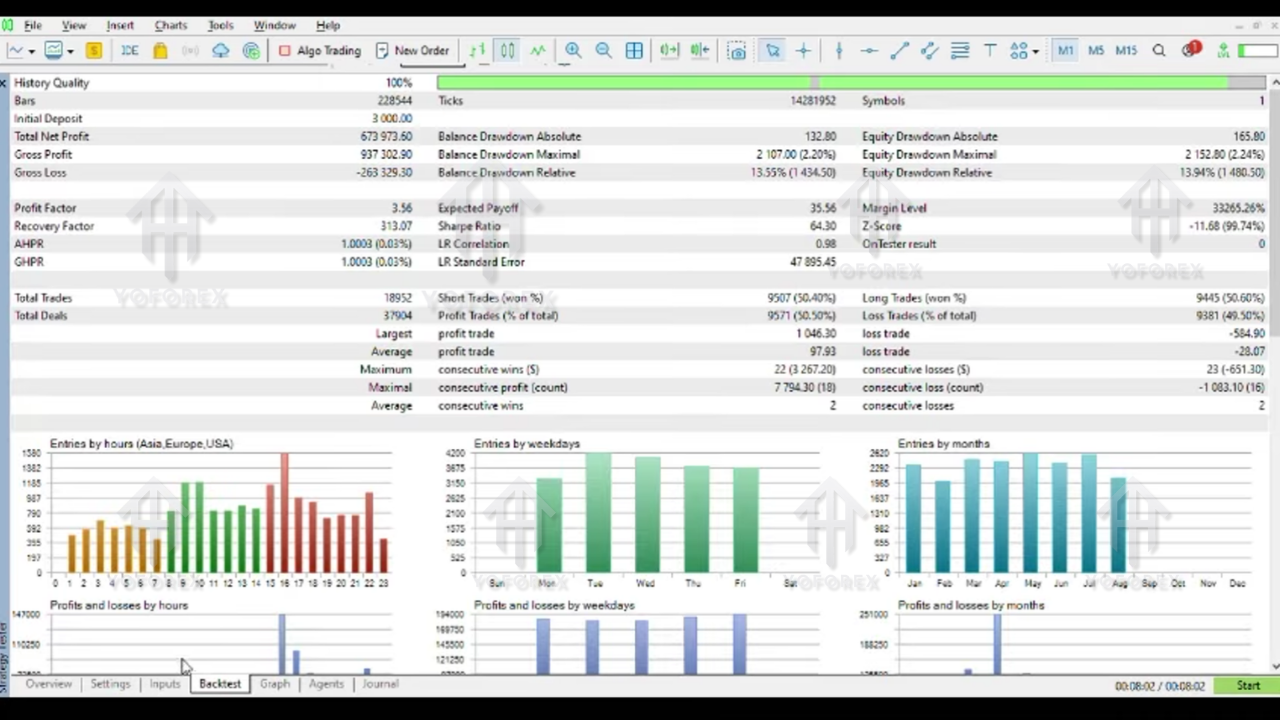The image size is (1280, 720).
Task: Click the green History Quality progress bar
Action: click(x=830, y=83)
